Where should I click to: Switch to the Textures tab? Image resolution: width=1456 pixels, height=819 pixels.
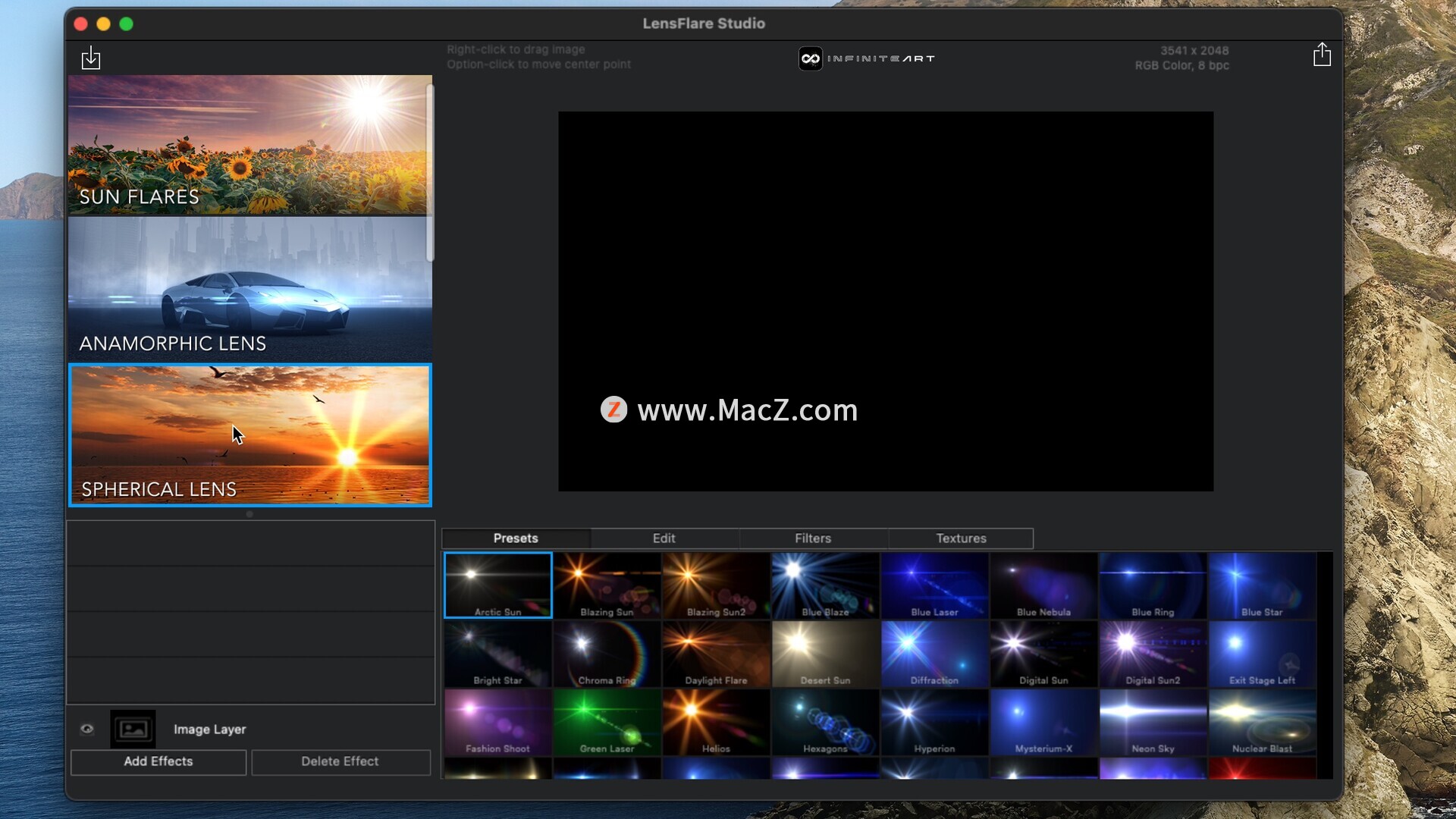coord(961,538)
